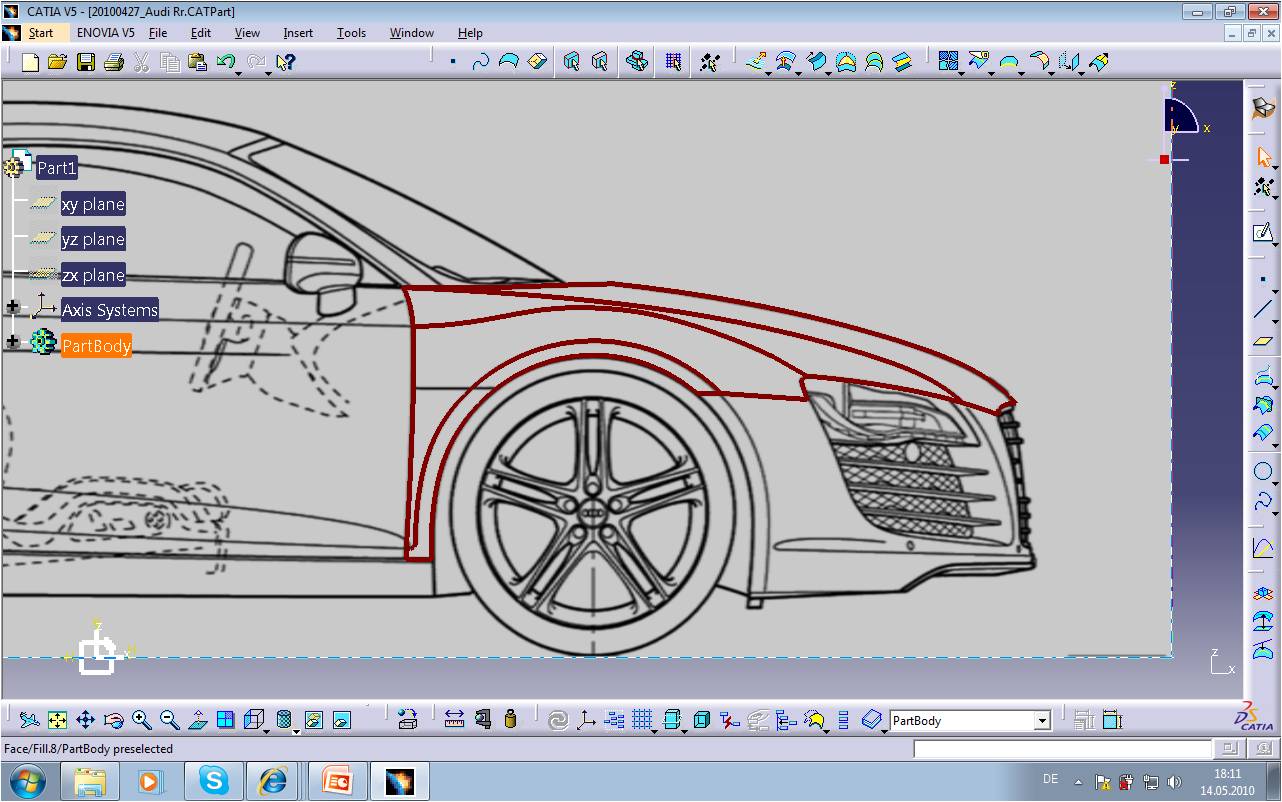Open the Shading render style dropdown
Screen dimensions: 1282x802
[296, 730]
